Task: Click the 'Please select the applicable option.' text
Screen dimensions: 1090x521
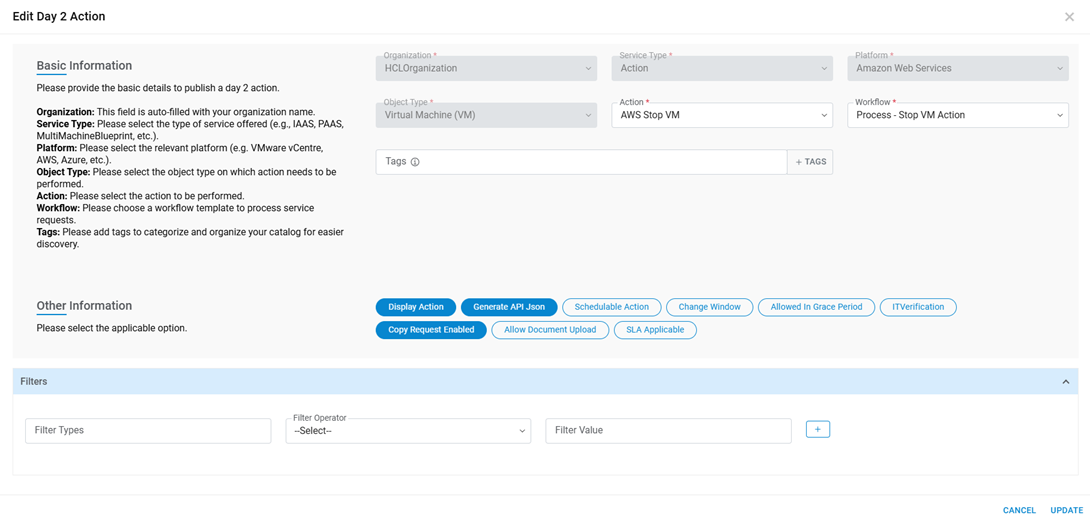Action: [111, 328]
